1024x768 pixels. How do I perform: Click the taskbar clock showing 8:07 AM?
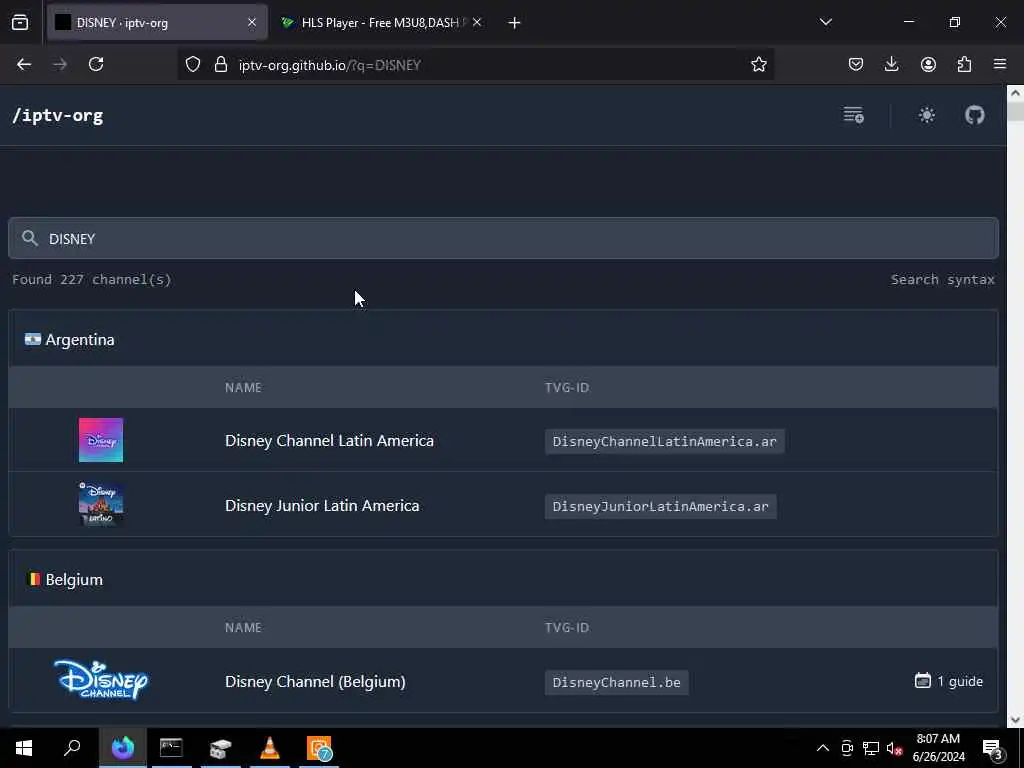938,748
